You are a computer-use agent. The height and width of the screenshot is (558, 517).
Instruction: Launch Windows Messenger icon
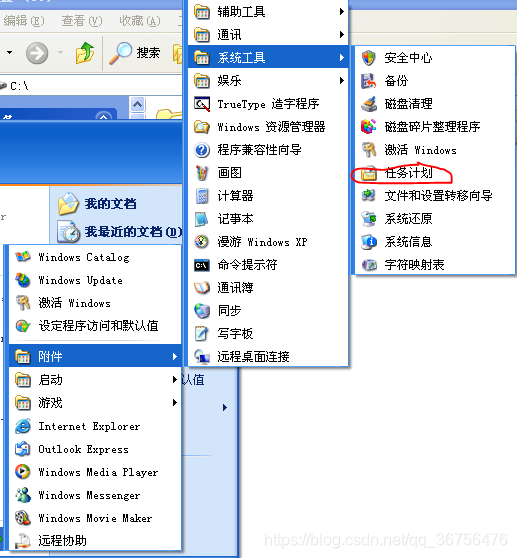[x=23, y=495]
